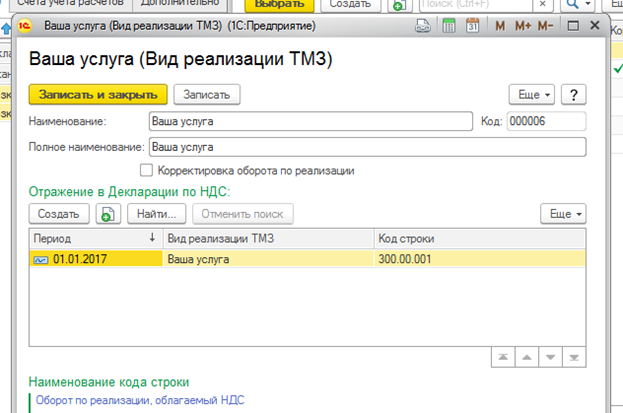This screenshot has height=413, width=623.
Task: Open the calculator icon in title bar
Action: 449,25
